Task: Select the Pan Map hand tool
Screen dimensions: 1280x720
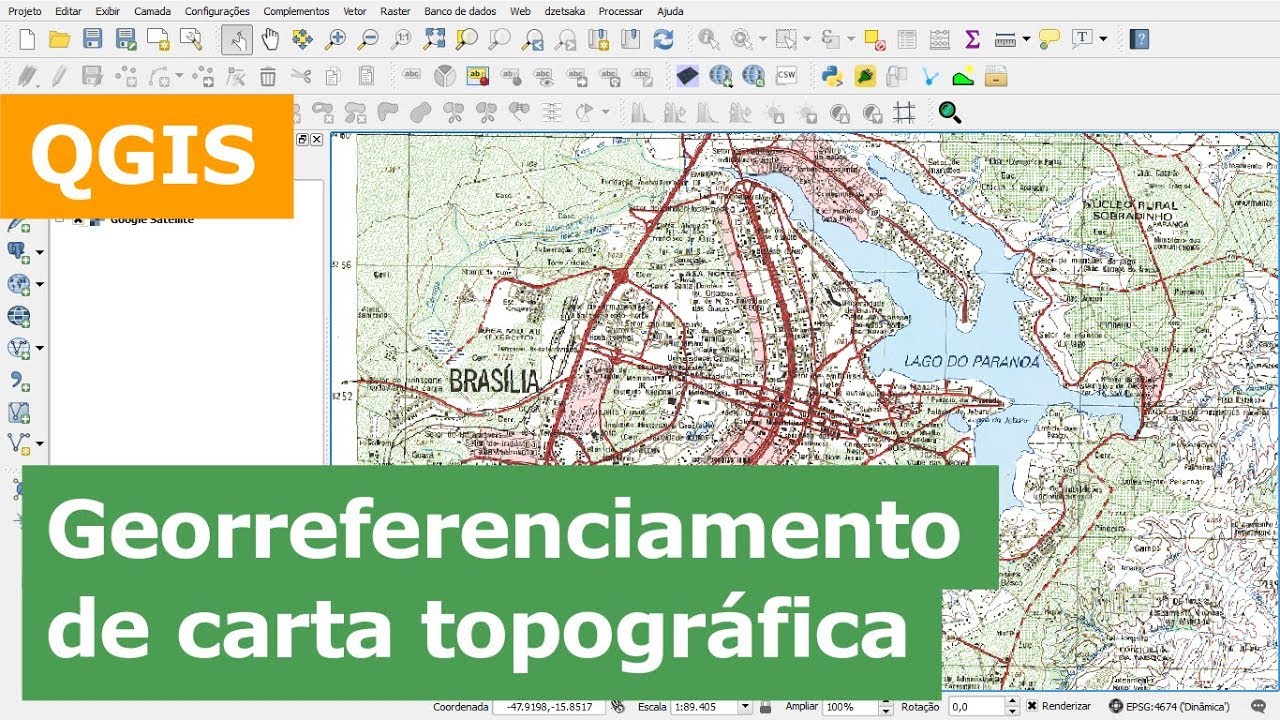Action: pyautogui.click(x=270, y=39)
